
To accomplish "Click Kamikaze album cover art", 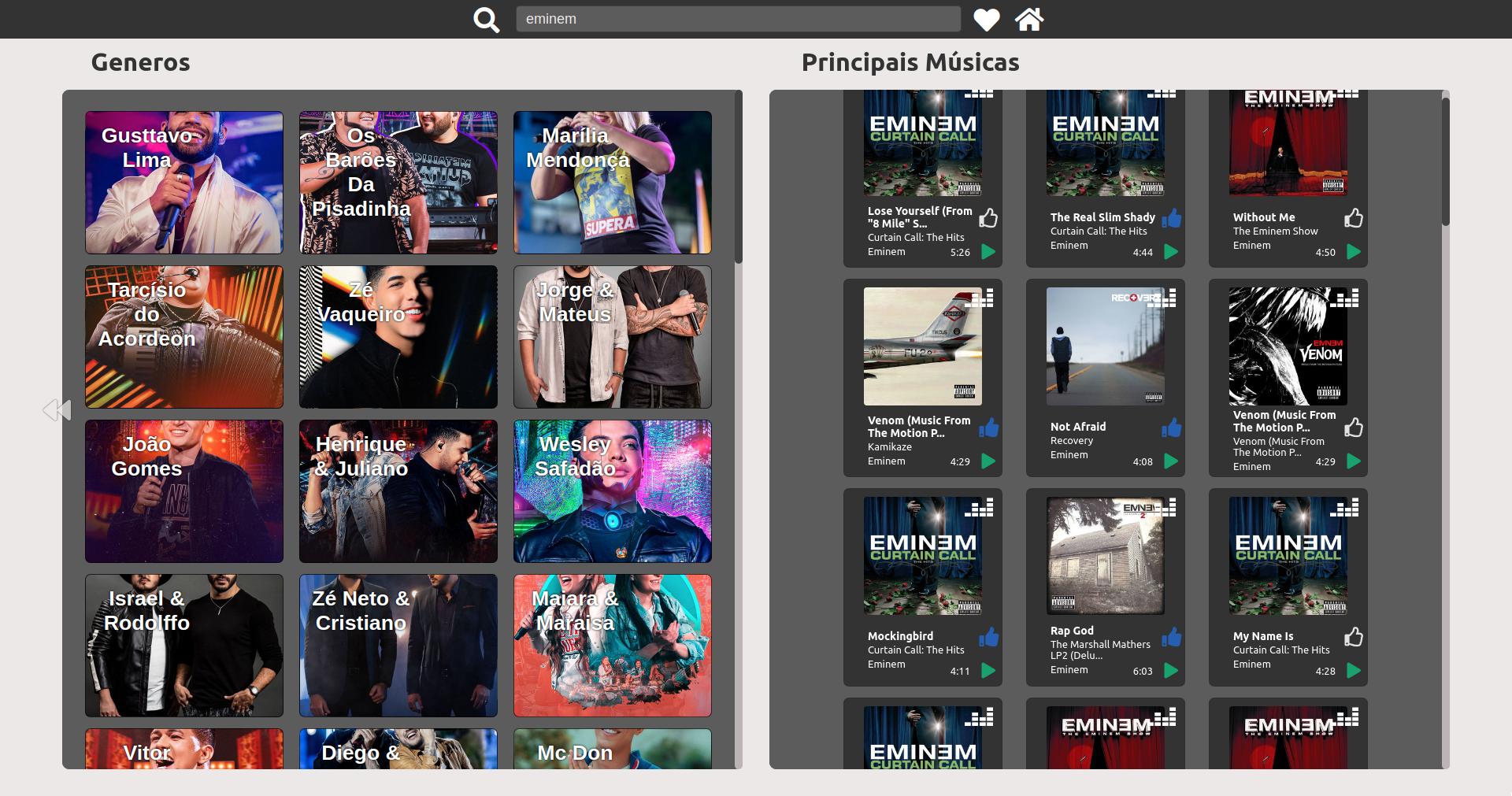I will [923, 346].
